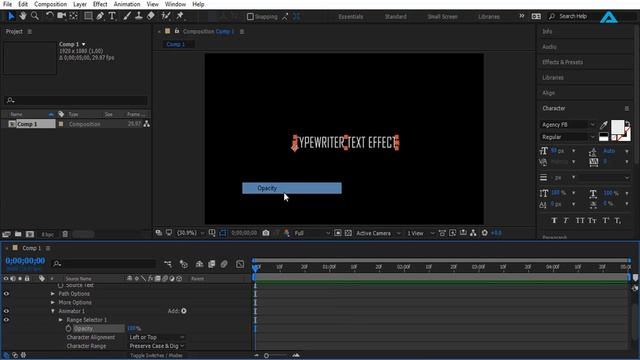The image size is (640, 360).
Task: Switch to Essentials workspace
Action: (351, 17)
